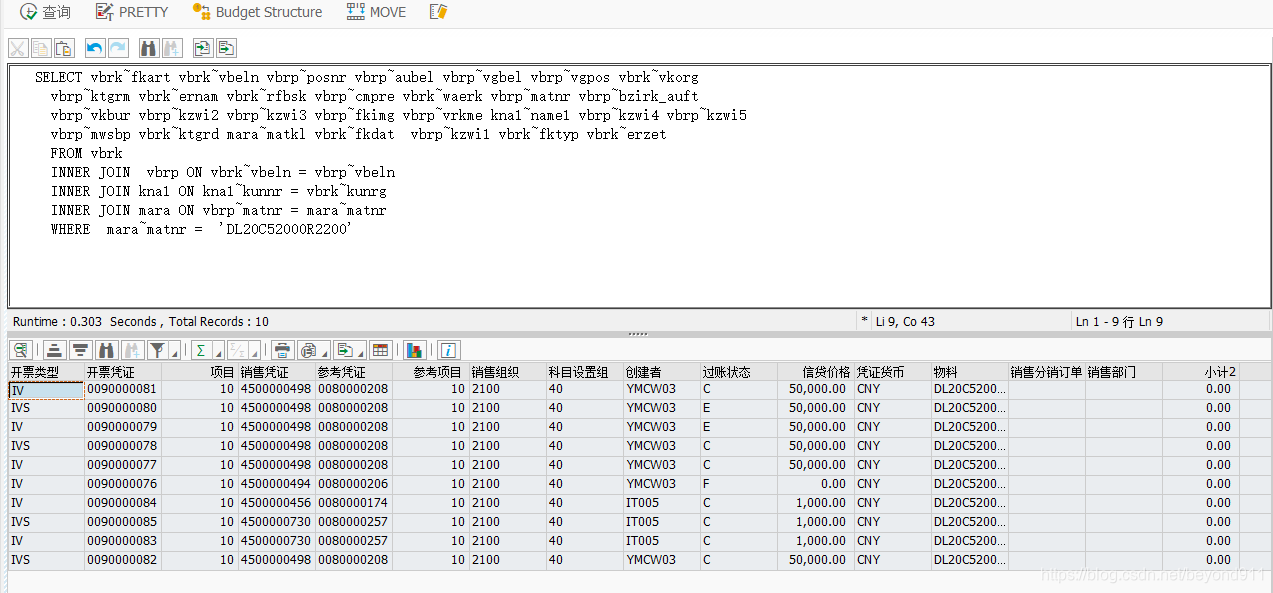Viewport: 1273px width, 593px height.
Task: Select cell with invoice number 0090000082
Action: point(123,560)
